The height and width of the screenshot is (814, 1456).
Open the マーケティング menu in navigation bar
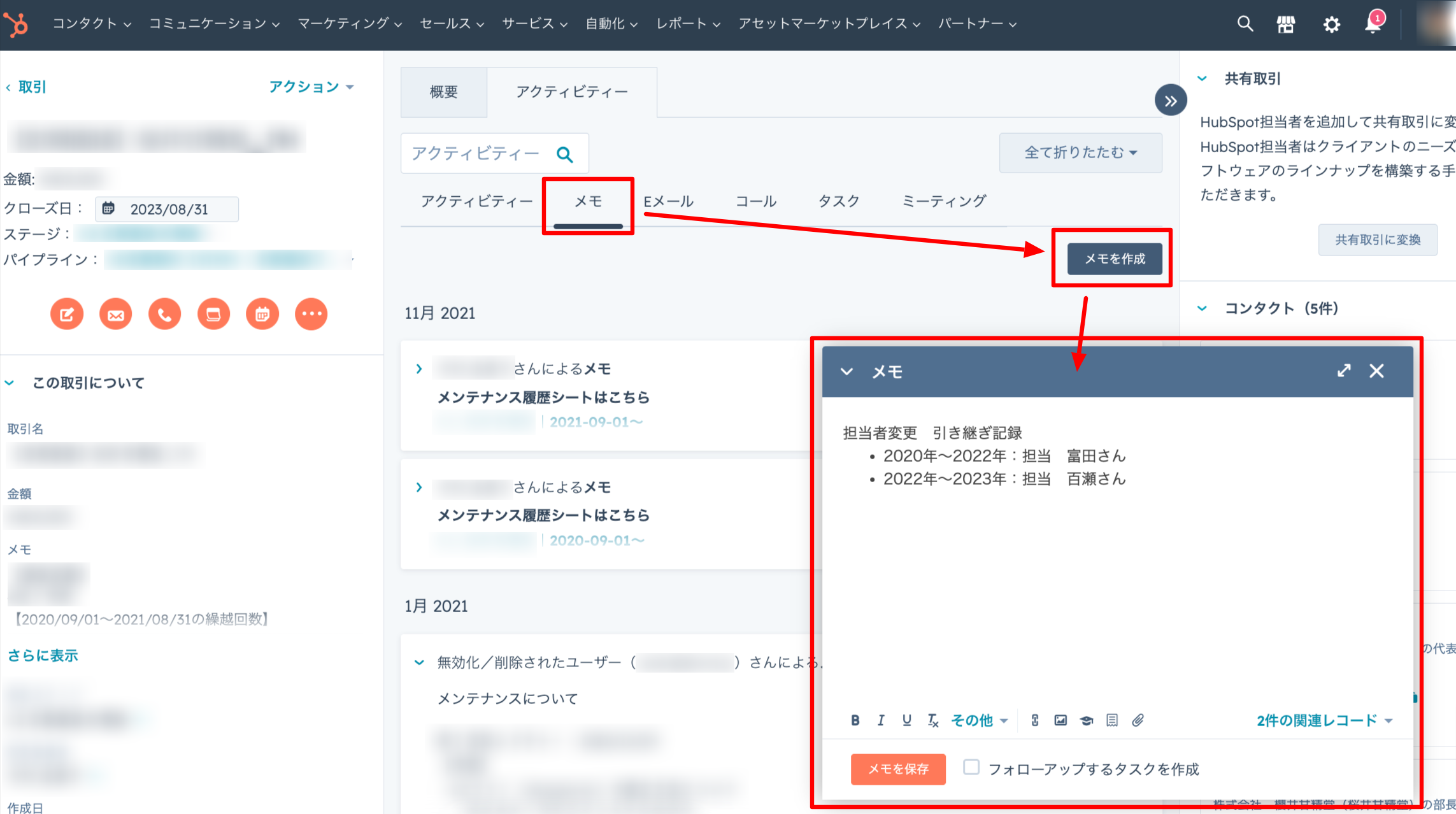pyautogui.click(x=350, y=24)
